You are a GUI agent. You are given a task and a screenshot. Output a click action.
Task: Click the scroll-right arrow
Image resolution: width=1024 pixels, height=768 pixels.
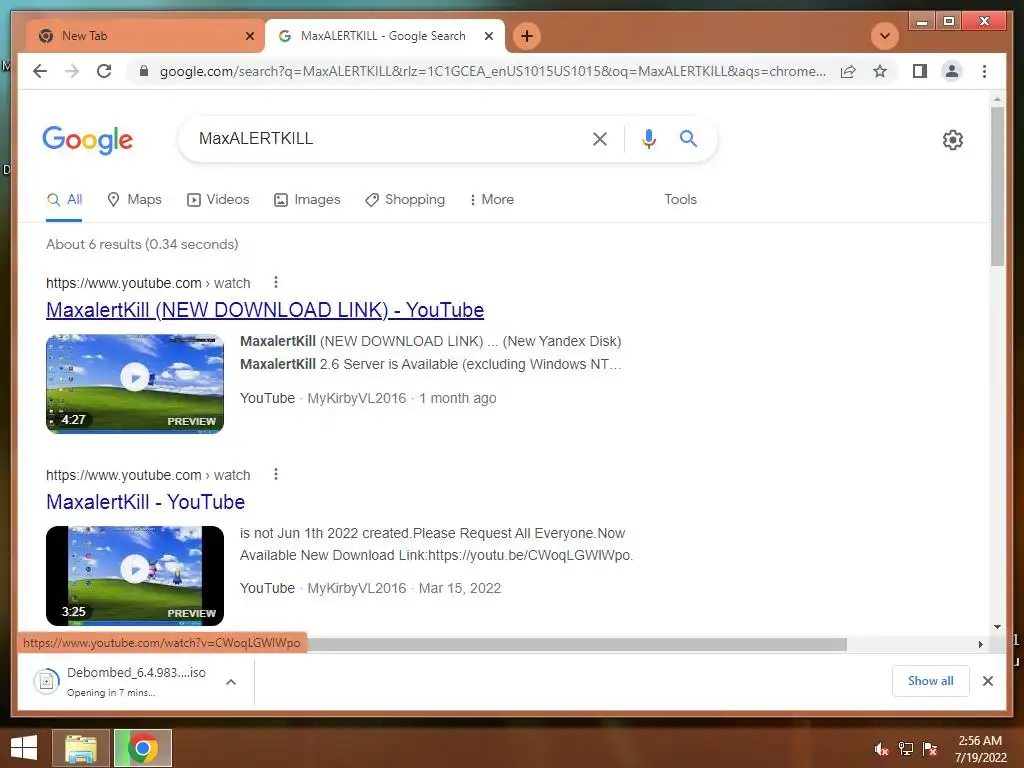coord(980,645)
